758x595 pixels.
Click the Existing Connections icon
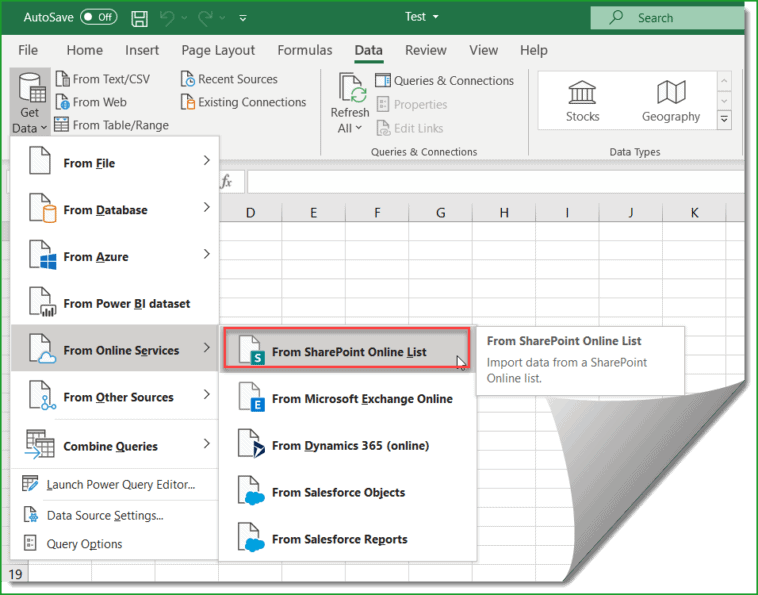coord(188,102)
